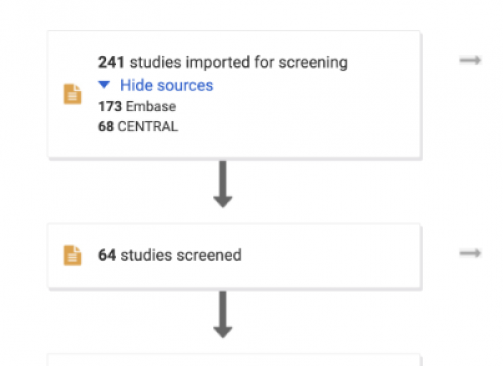This screenshot has height=366, width=503.
Task: Click the word Embase in sources list
Action: coord(151,107)
